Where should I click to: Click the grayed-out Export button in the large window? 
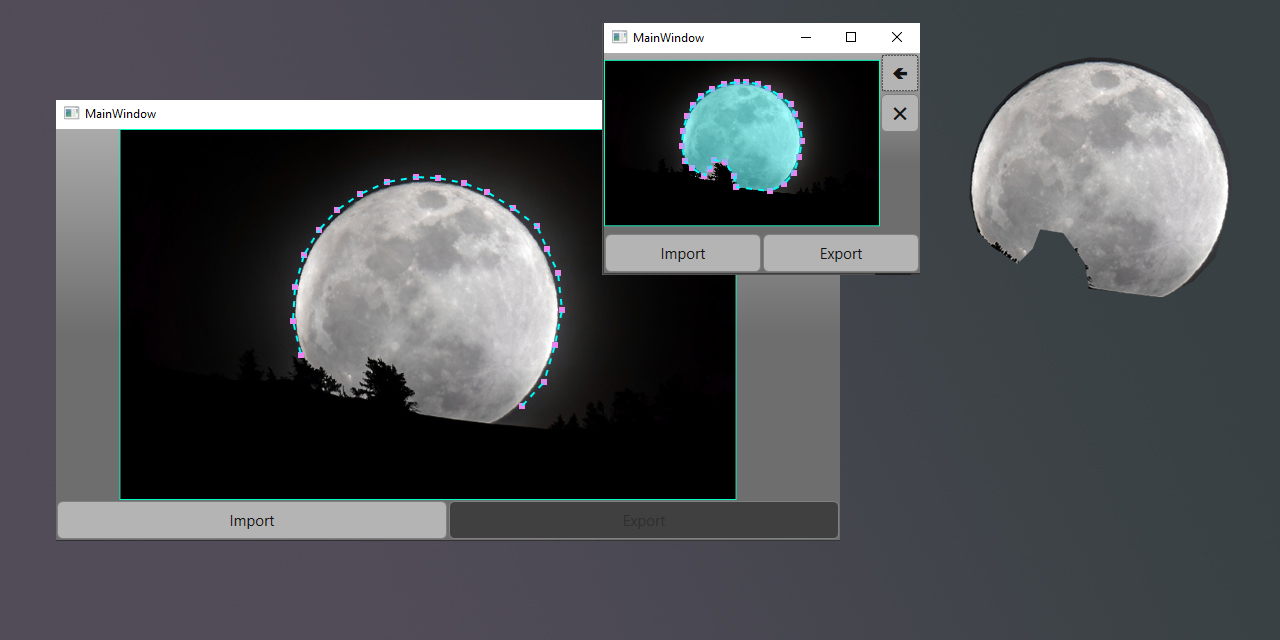643,520
